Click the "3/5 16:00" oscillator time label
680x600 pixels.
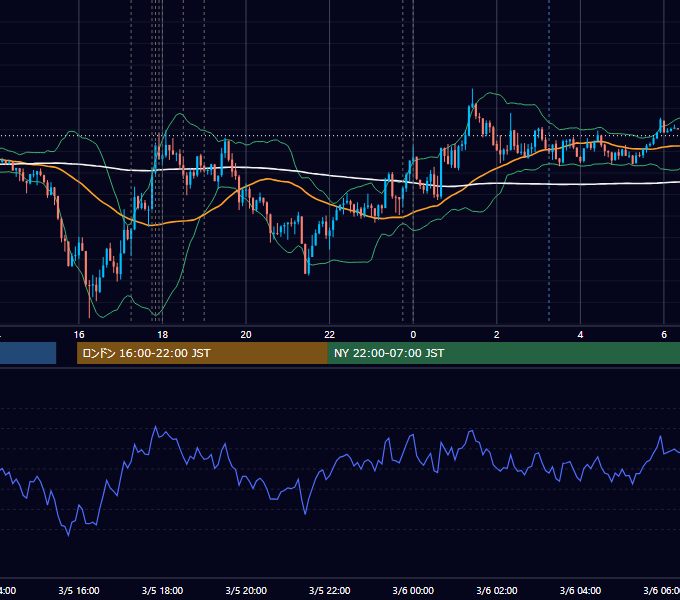[x=79, y=590]
